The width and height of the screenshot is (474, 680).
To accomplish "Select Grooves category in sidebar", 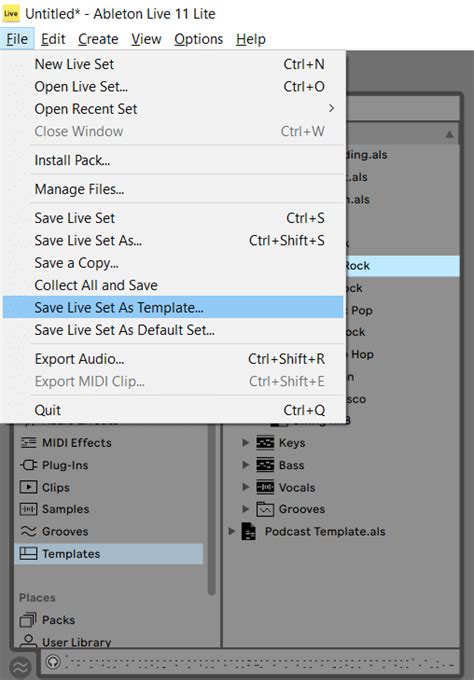I will point(108,531).
